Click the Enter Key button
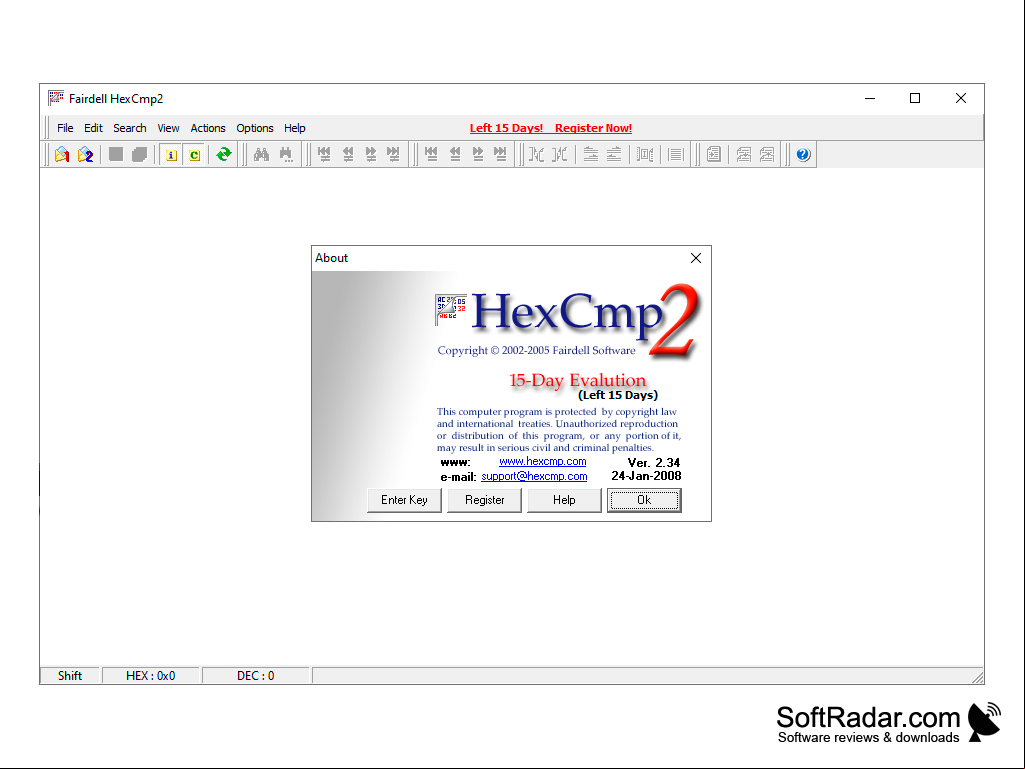The image size is (1025, 769). point(404,500)
